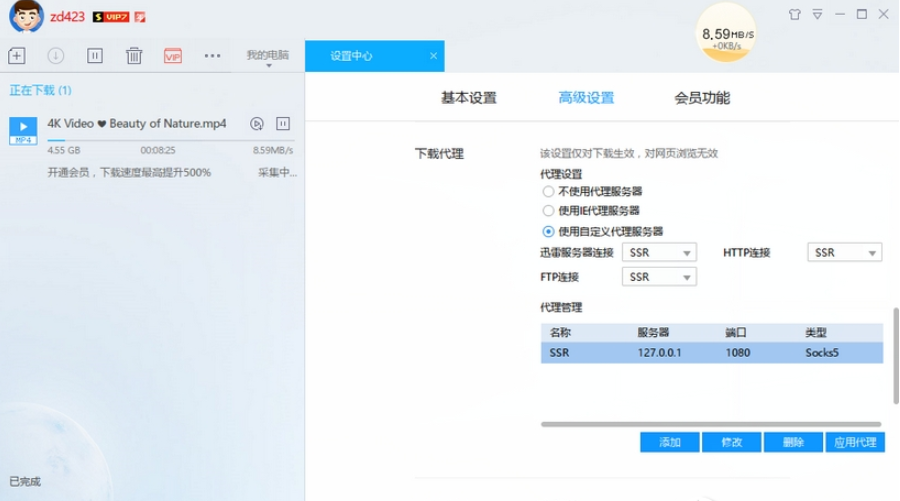Pause the 4K Video download task

point(283,124)
